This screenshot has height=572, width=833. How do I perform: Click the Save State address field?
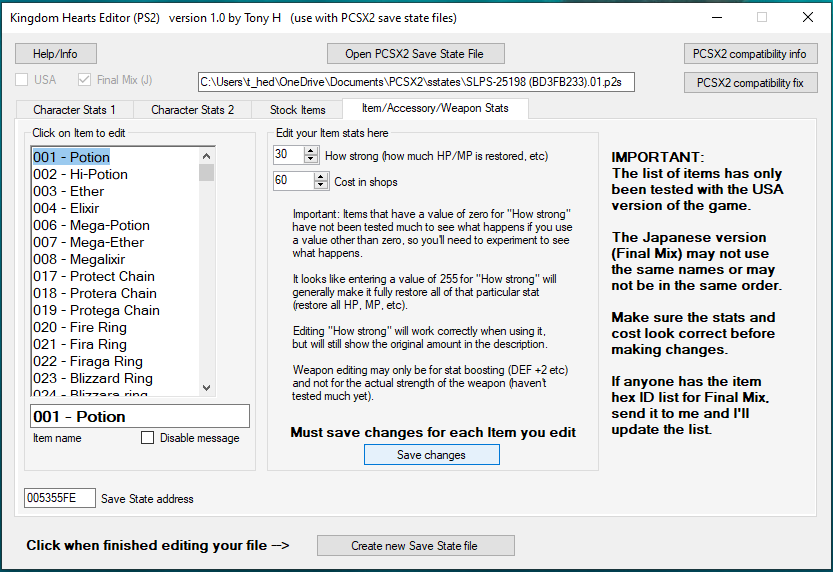tap(59, 498)
